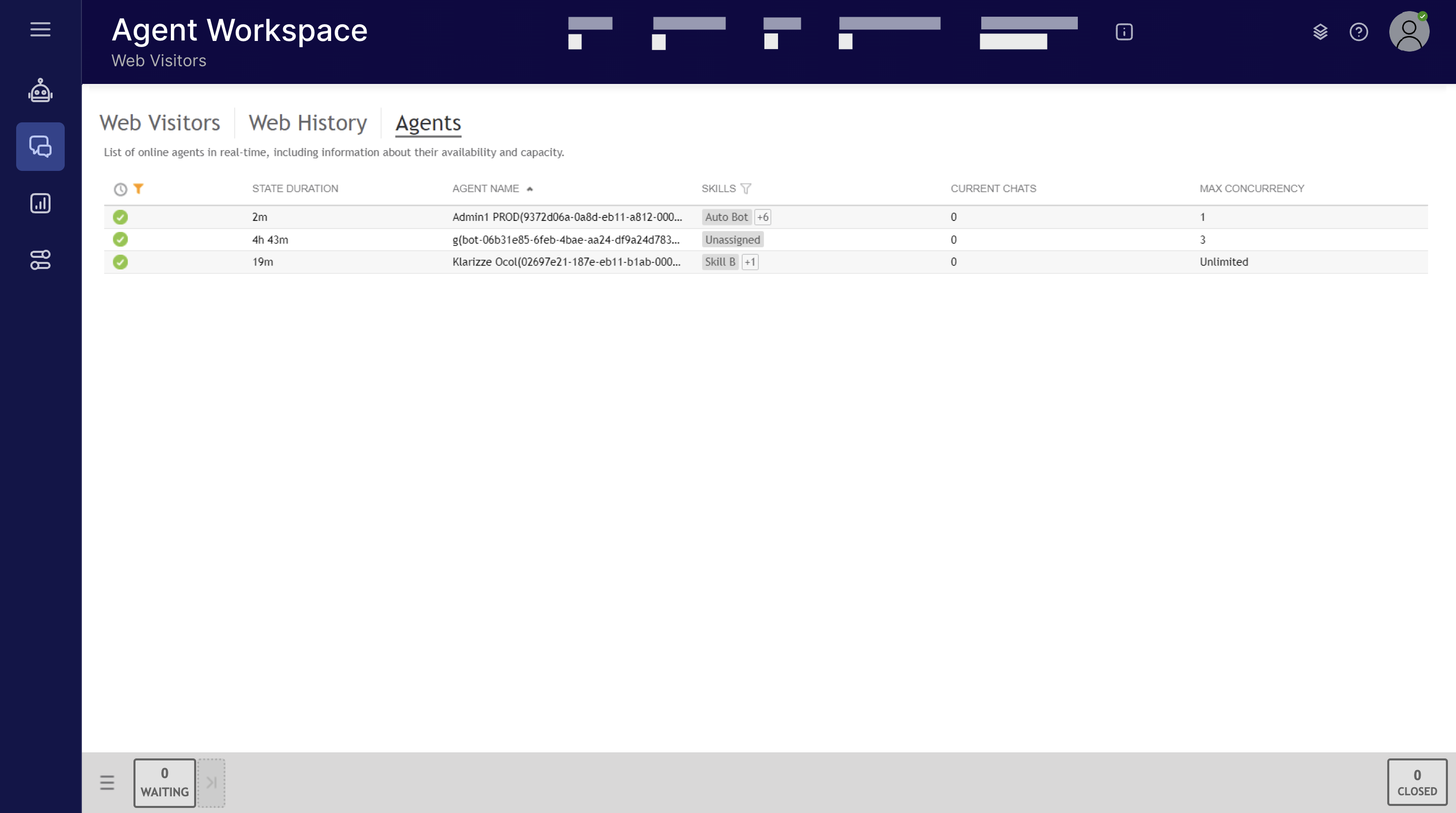Expand the +6 skills badge
1456x813 pixels.
762,217
